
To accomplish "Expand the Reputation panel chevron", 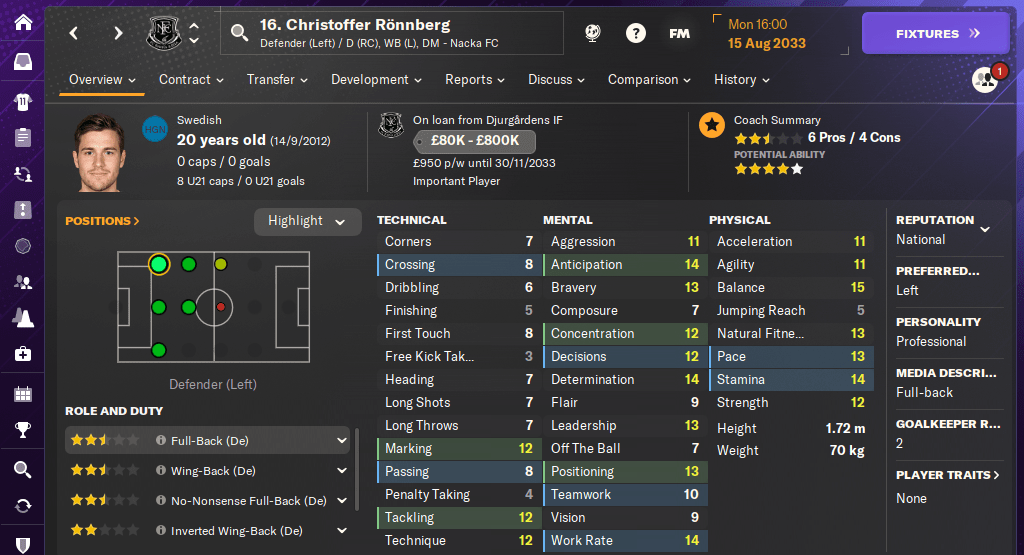I will 985,229.
